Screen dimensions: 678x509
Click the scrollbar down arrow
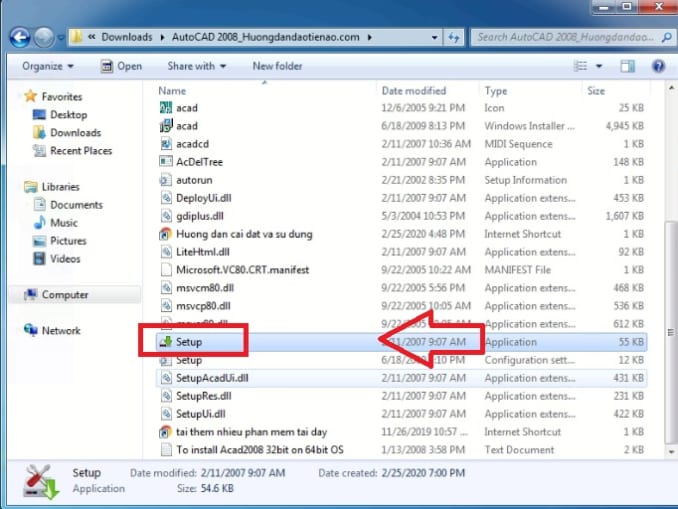[671, 452]
